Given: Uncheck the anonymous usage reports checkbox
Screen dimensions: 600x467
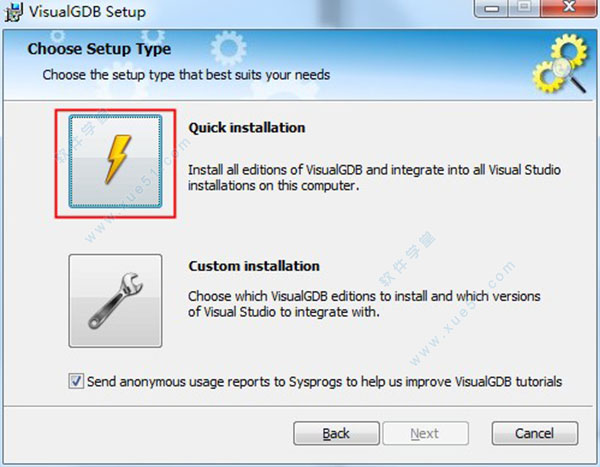Looking at the screenshot, I should tap(76, 381).
